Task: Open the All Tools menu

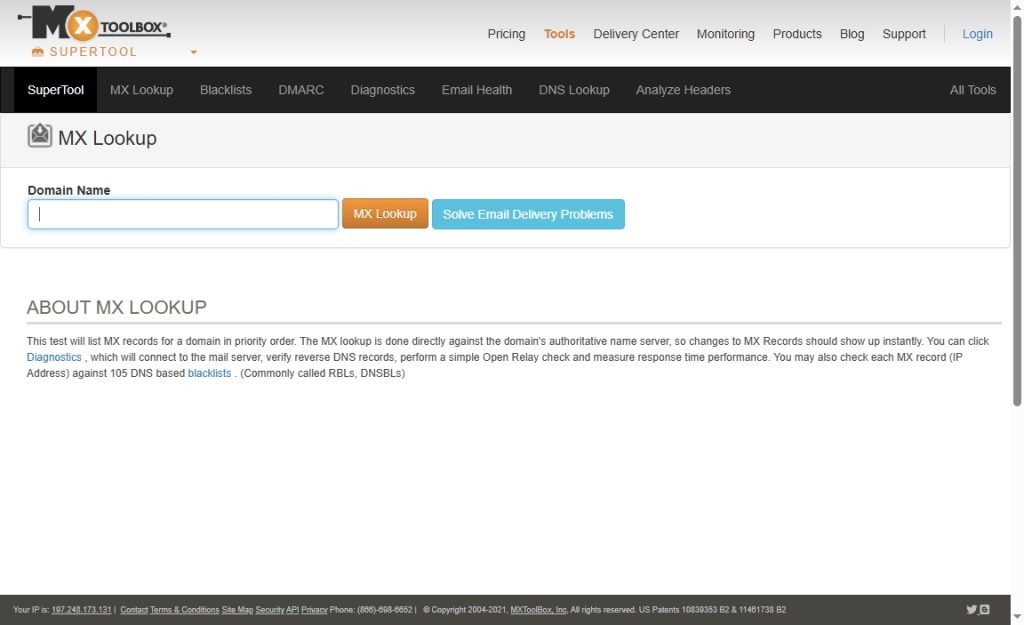Action: [972, 90]
